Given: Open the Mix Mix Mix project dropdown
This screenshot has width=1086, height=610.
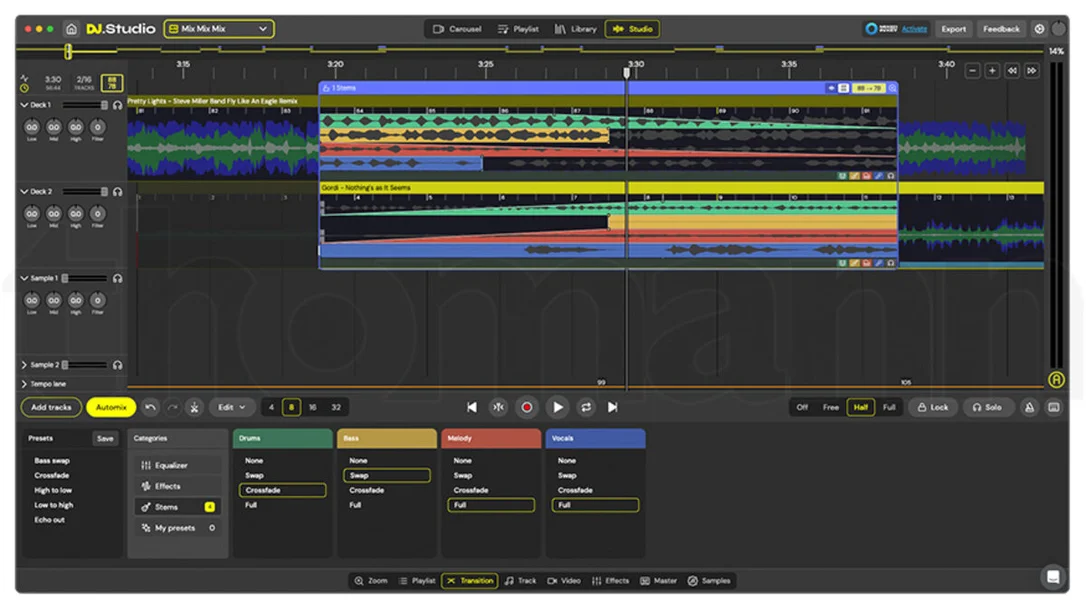Looking at the screenshot, I should pyautogui.click(x=219, y=29).
